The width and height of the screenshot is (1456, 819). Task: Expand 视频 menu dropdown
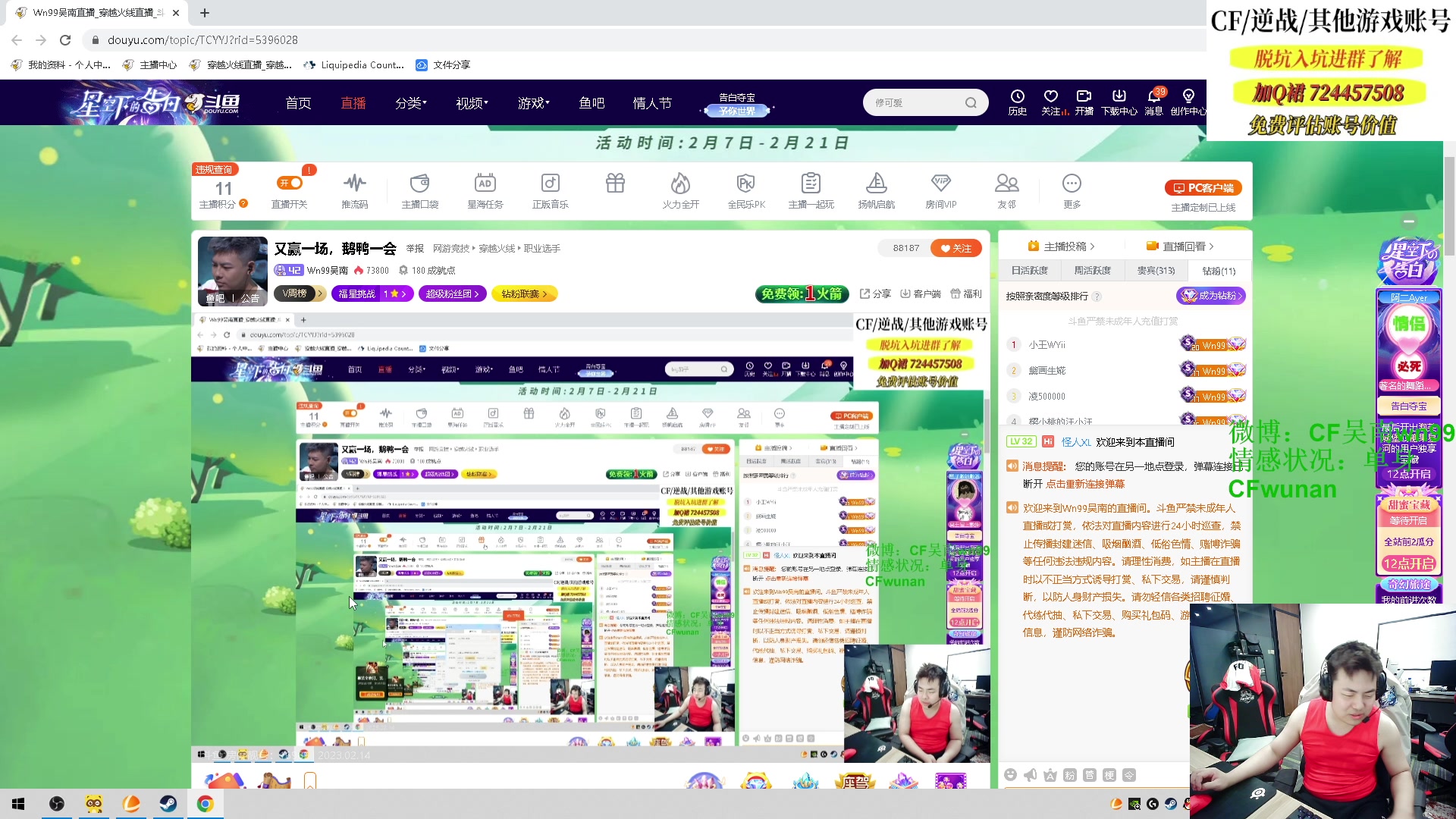tap(471, 102)
